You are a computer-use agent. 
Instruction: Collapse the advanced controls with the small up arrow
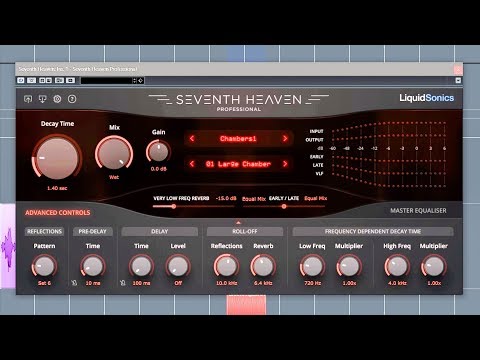[x=238, y=222]
